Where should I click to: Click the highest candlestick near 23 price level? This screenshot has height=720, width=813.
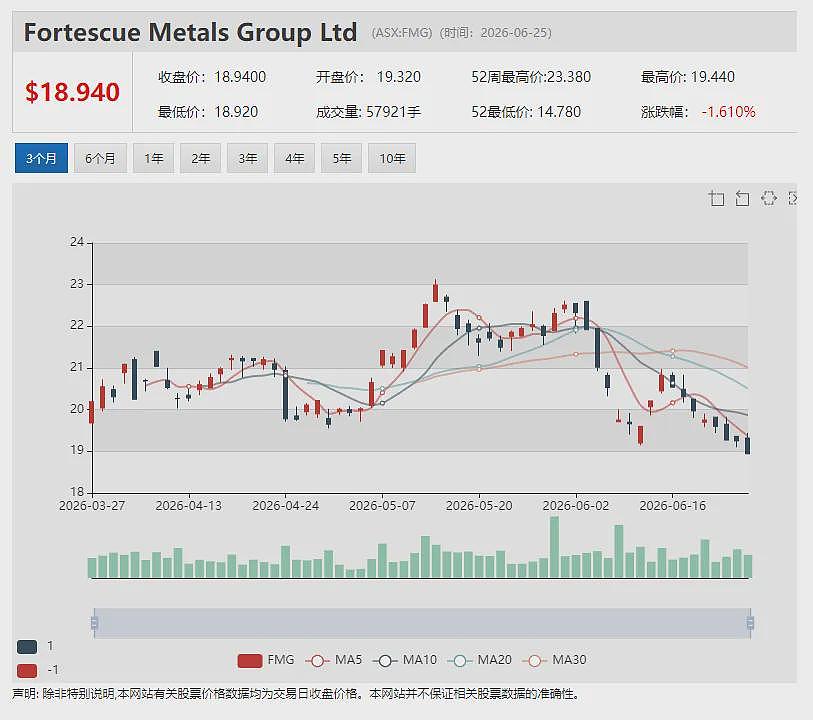pyautogui.click(x=436, y=291)
